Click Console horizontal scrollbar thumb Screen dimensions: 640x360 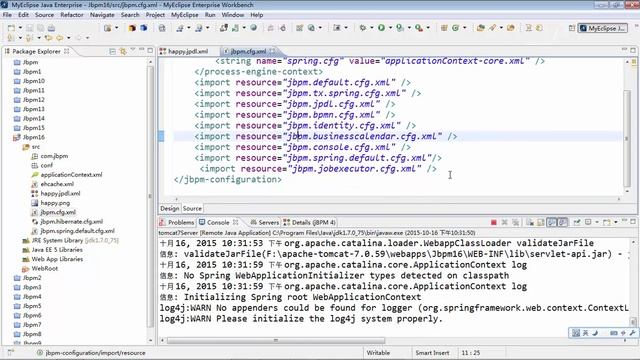point(276,340)
